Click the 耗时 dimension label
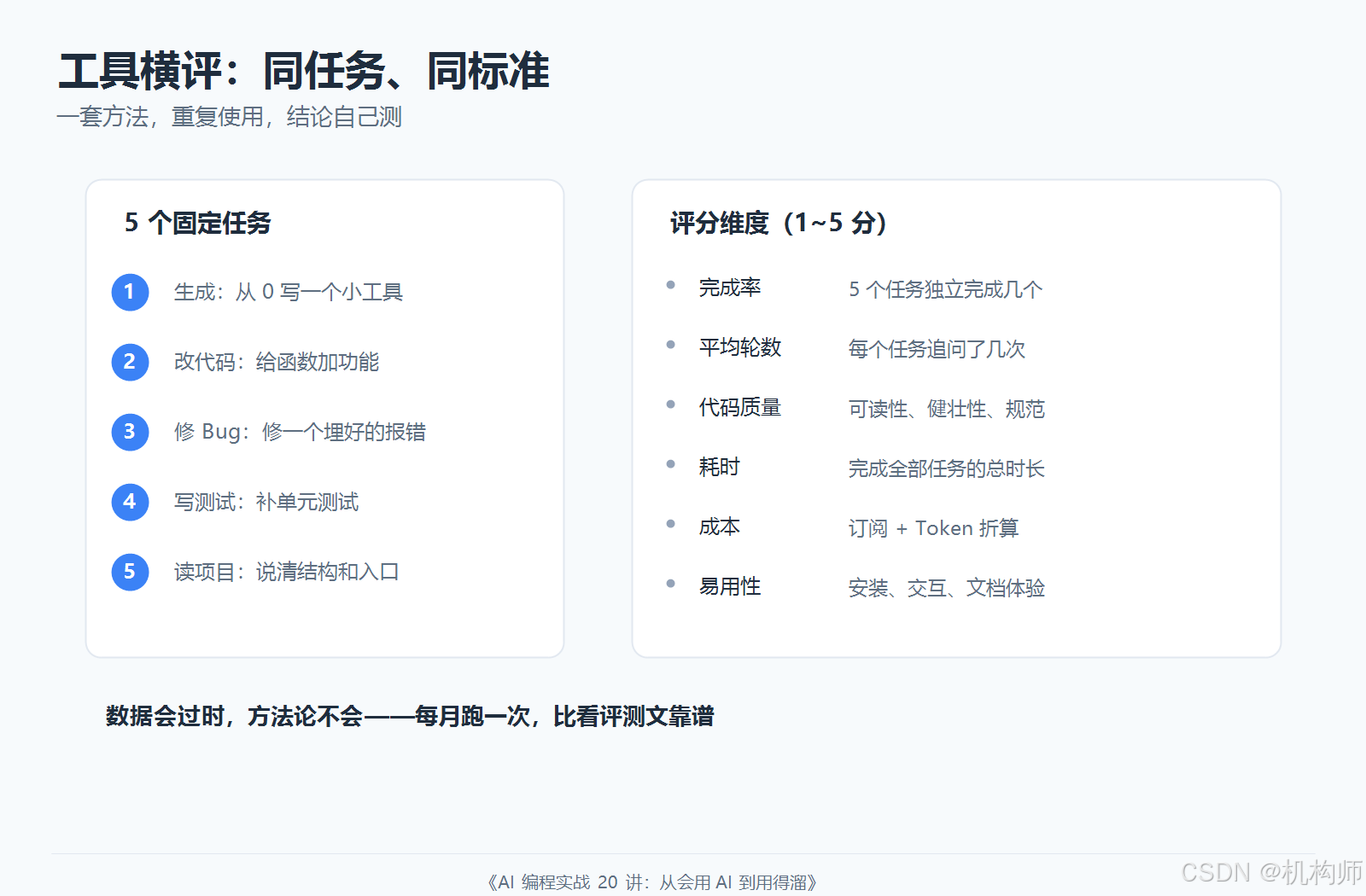Image resolution: width=1366 pixels, height=896 pixels. [719, 468]
